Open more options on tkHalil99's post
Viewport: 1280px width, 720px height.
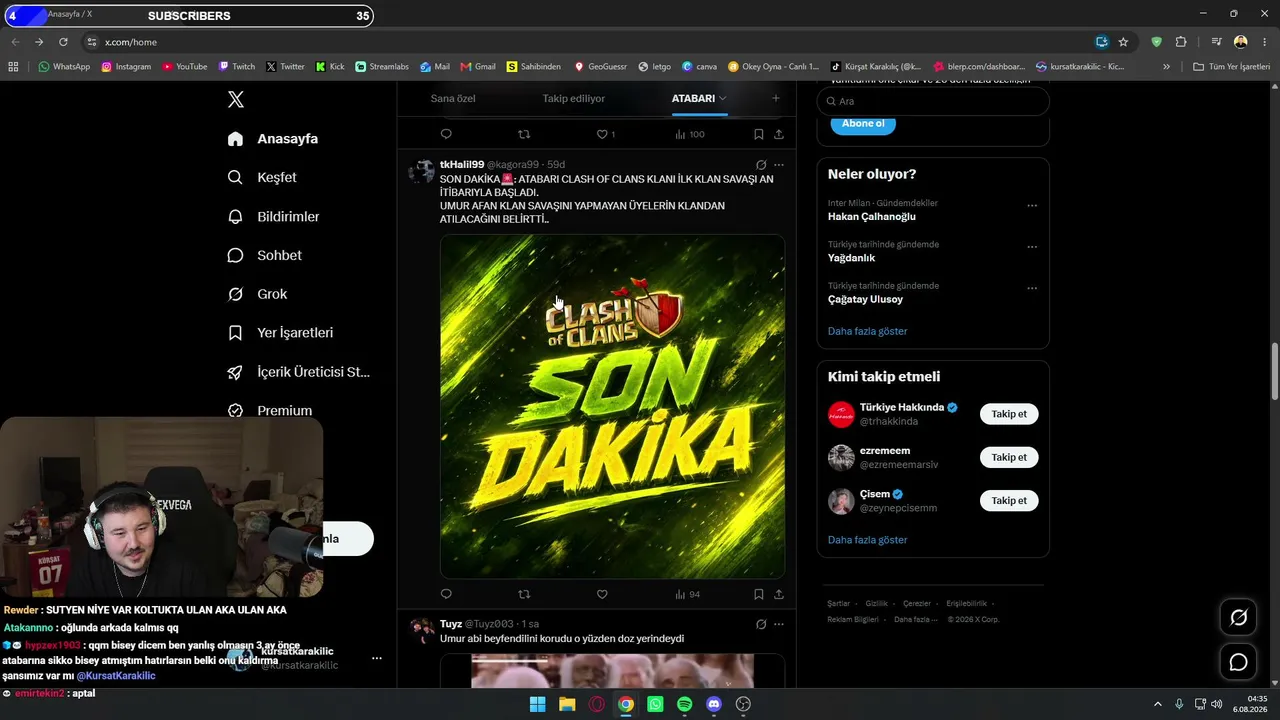pos(779,165)
